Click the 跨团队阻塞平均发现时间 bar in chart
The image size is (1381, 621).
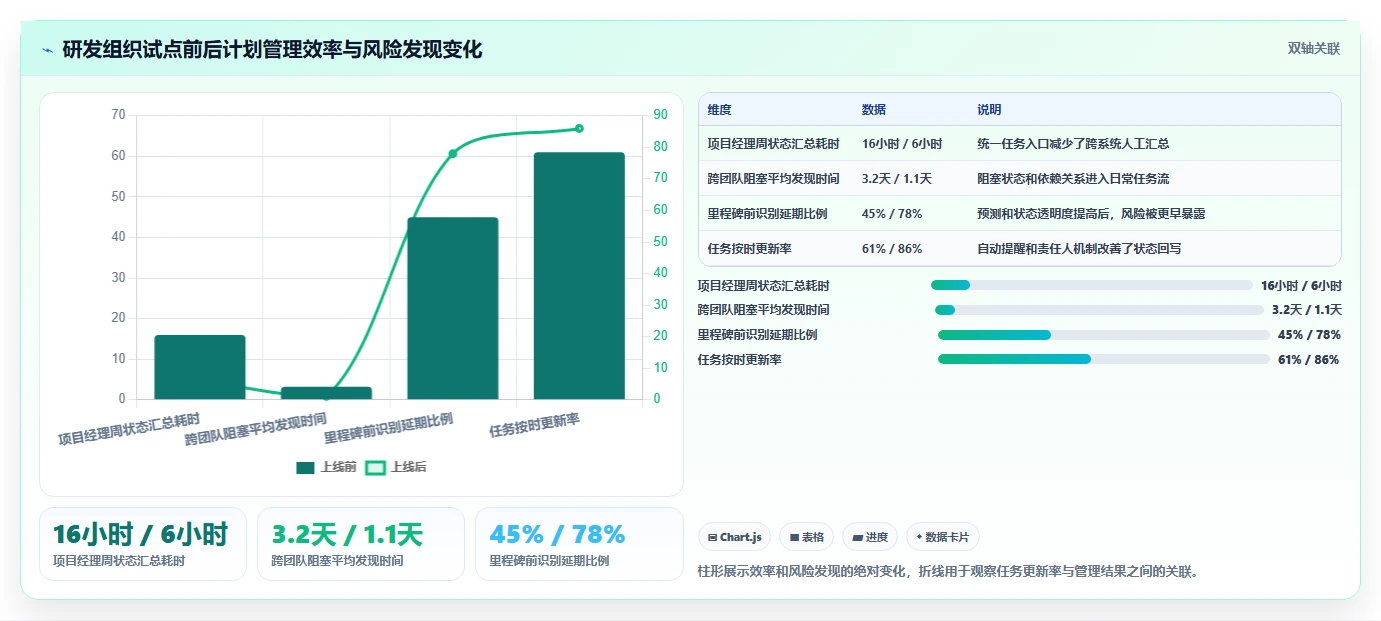click(326, 393)
